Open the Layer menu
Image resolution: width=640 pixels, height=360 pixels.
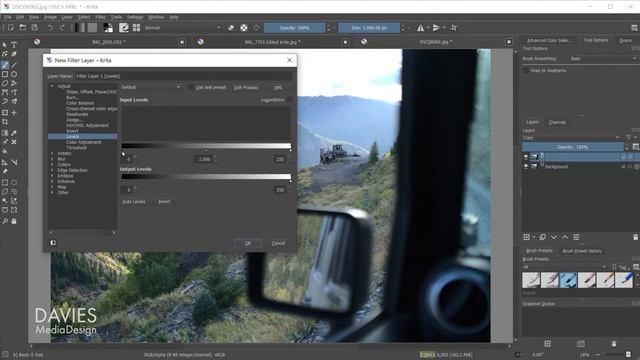point(67,17)
